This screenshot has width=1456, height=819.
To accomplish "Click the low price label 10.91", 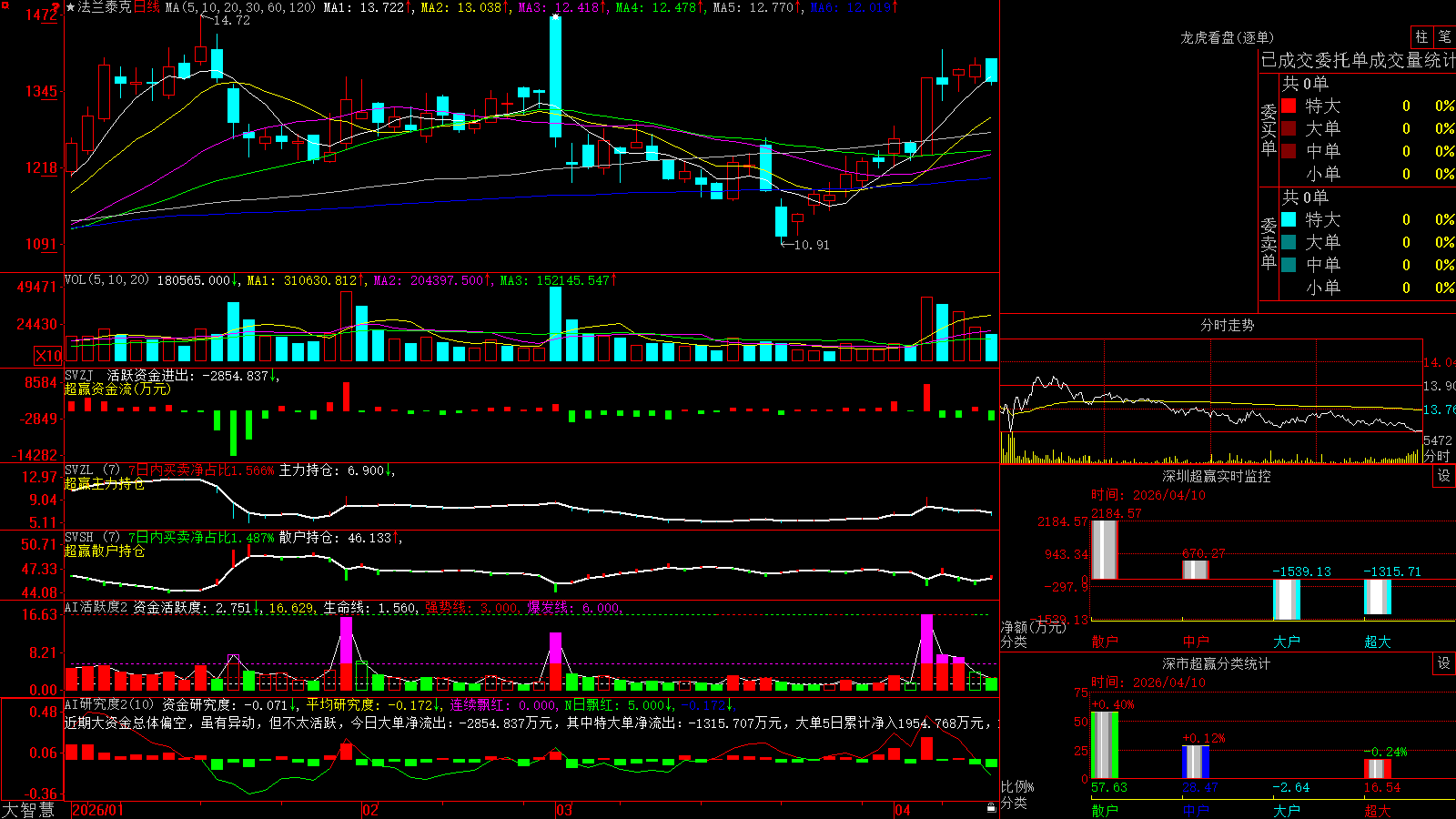I will point(812,245).
